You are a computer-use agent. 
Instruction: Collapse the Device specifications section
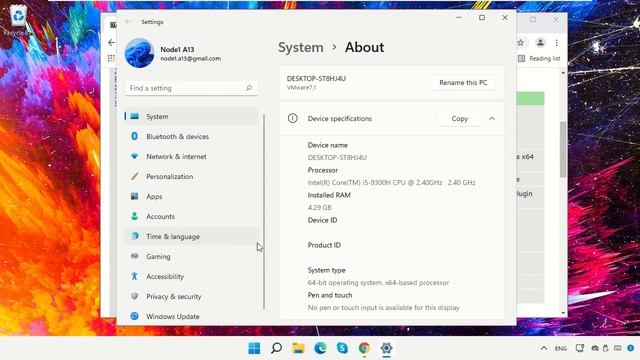(492, 118)
